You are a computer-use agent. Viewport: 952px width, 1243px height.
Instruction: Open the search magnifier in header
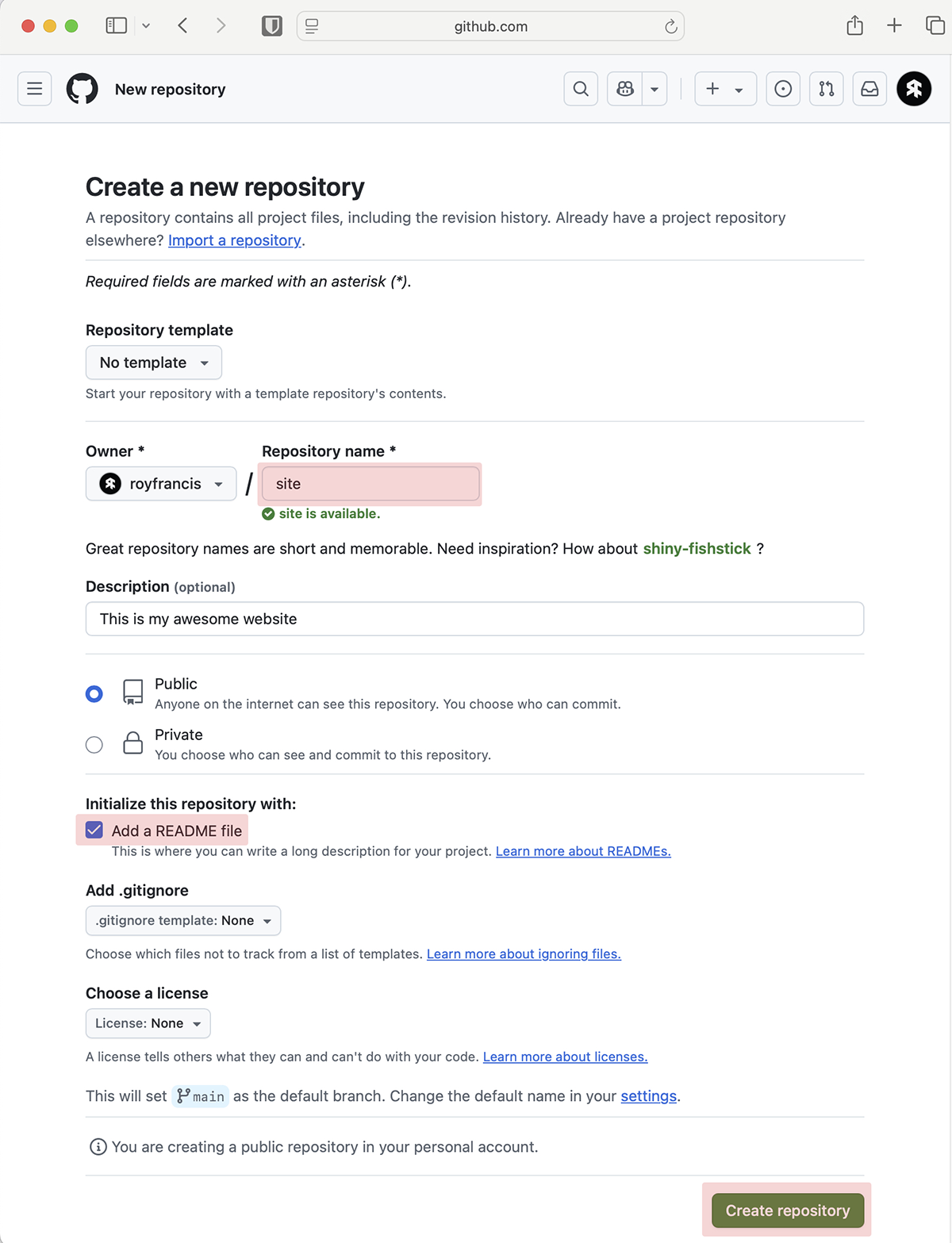click(581, 89)
